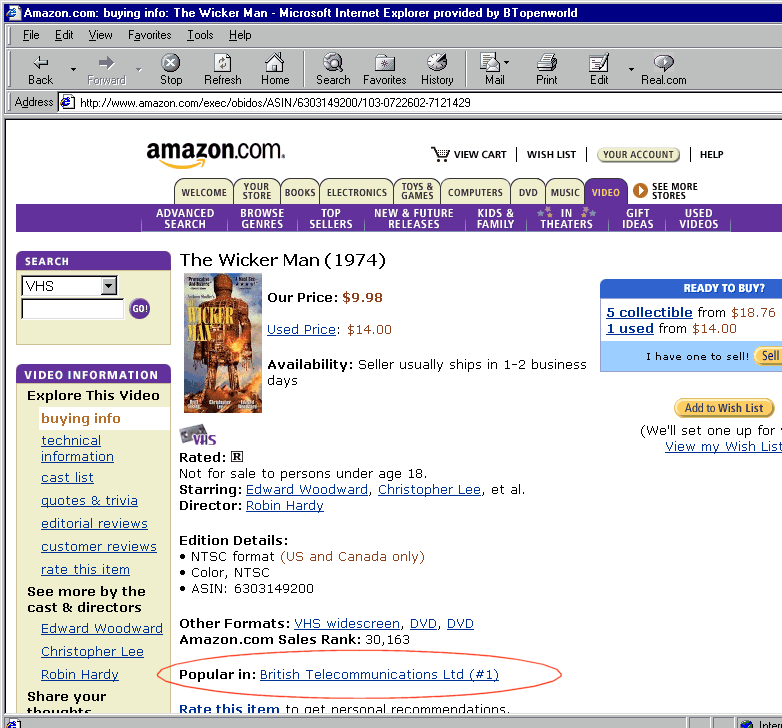Image resolution: width=782 pixels, height=728 pixels.
Task: Switch to the Welcome store tab
Action: pyautogui.click(x=203, y=192)
